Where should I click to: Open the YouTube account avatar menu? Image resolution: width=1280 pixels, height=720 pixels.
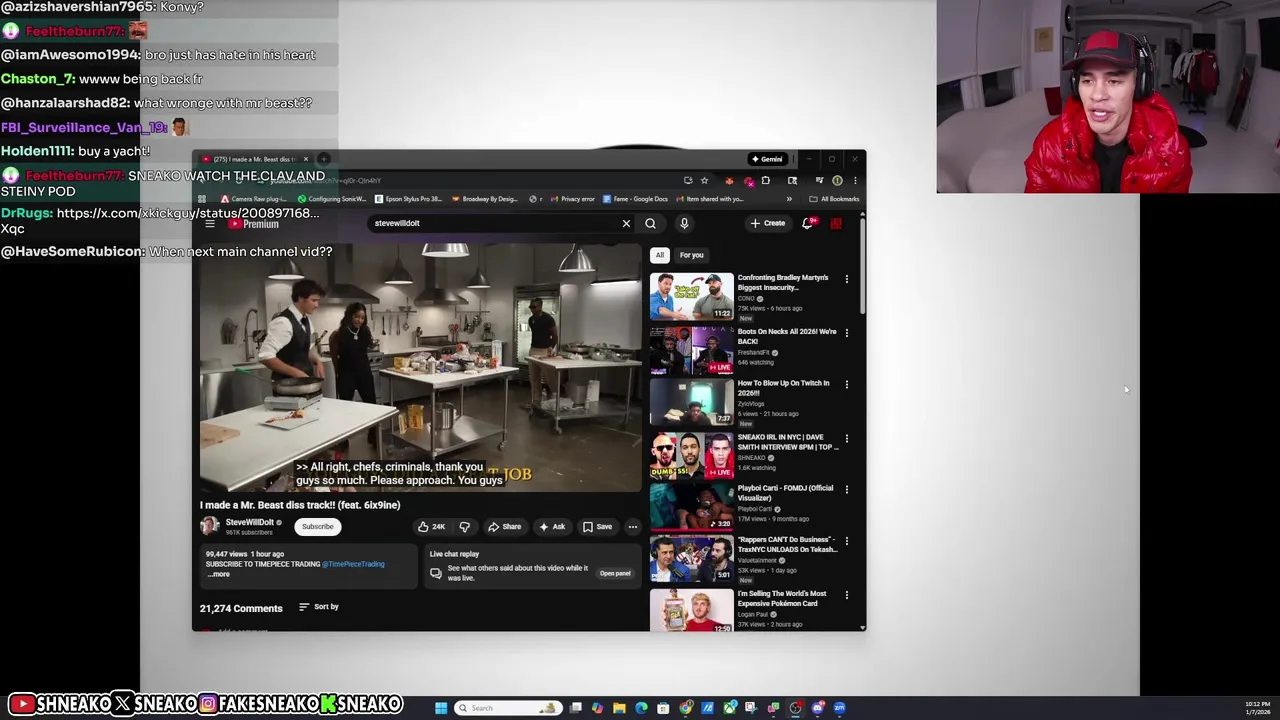[x=836, y=223]
